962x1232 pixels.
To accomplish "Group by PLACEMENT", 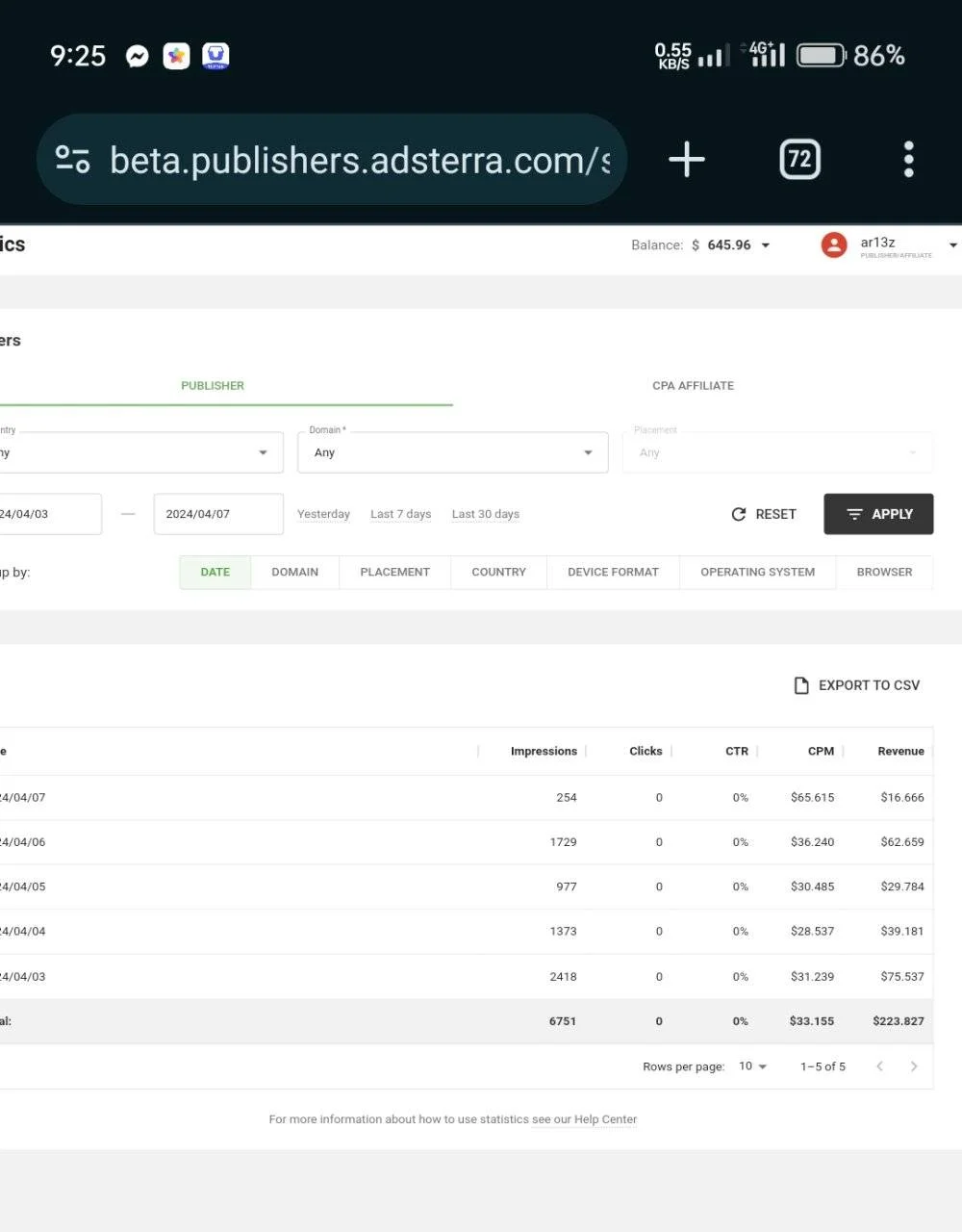I will pyautogui.click(x=394, y=572).
